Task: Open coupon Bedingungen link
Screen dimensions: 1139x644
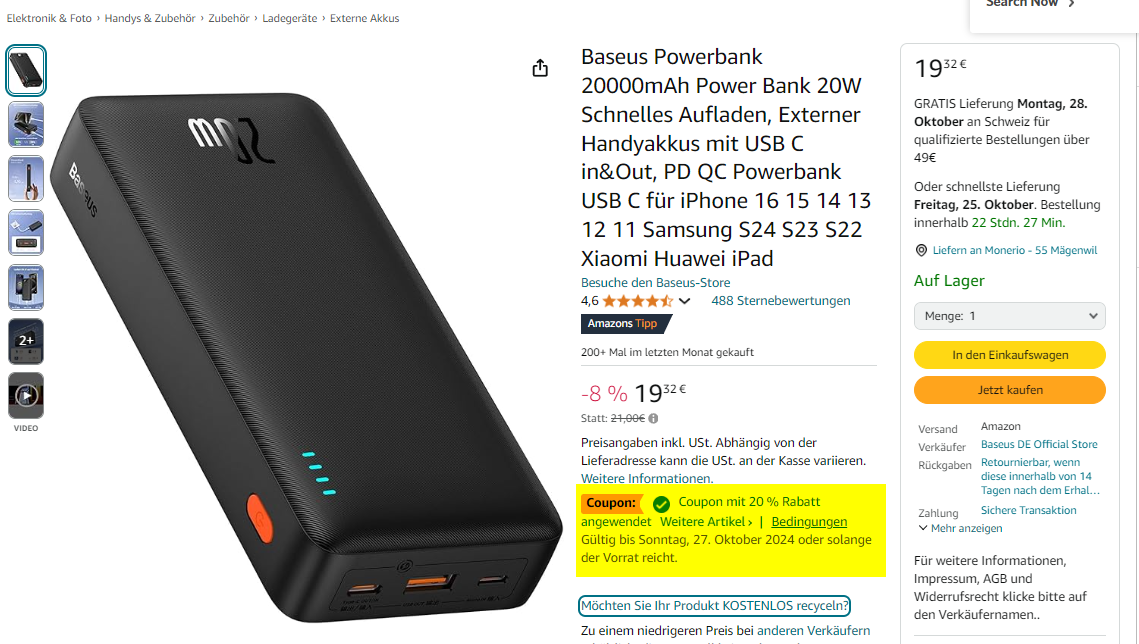Action: pos(808,521)
